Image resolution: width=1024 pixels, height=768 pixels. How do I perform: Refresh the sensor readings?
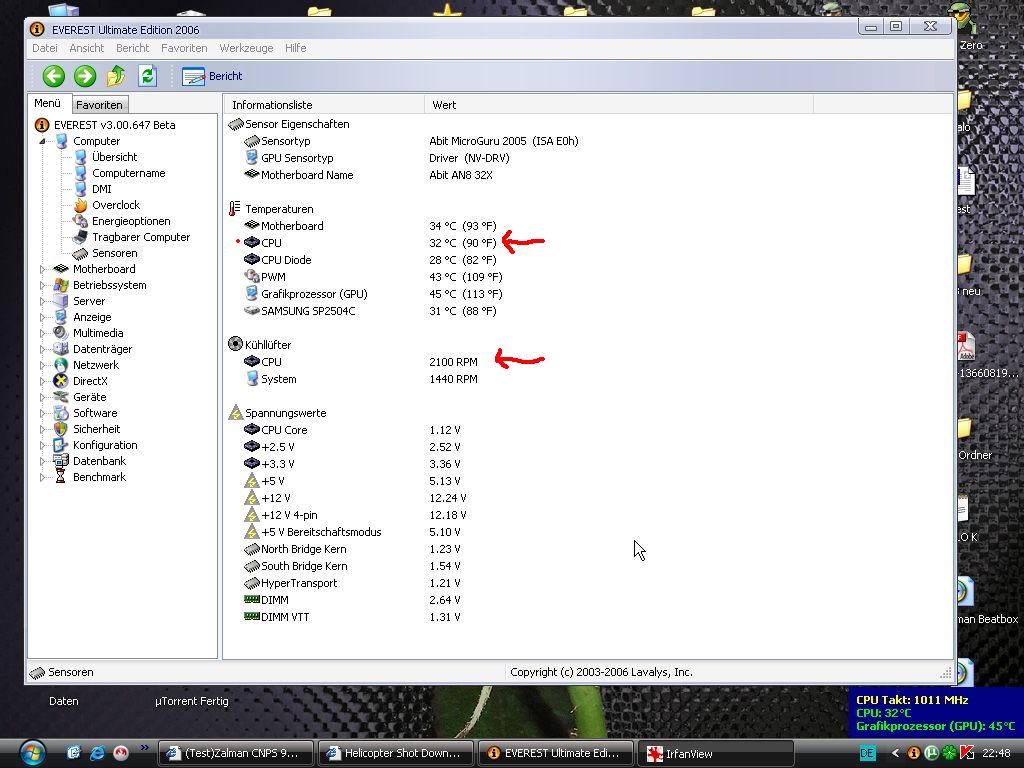pos(148,76)
